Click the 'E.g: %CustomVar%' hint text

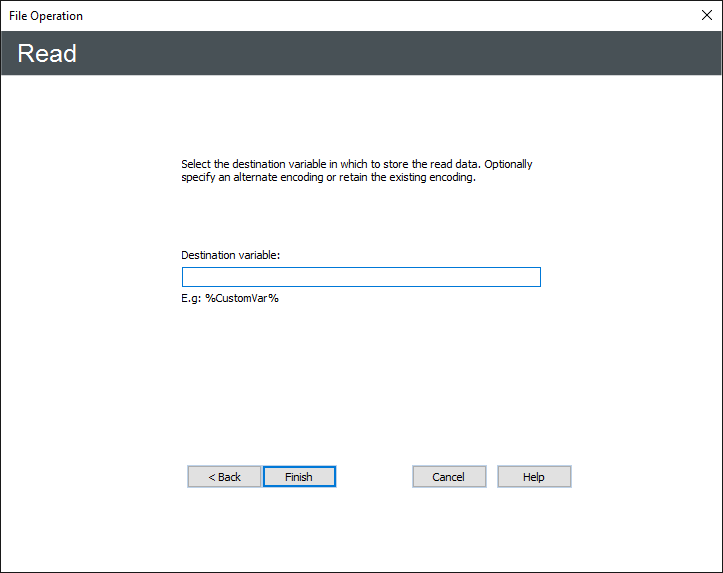pos(230,298)
